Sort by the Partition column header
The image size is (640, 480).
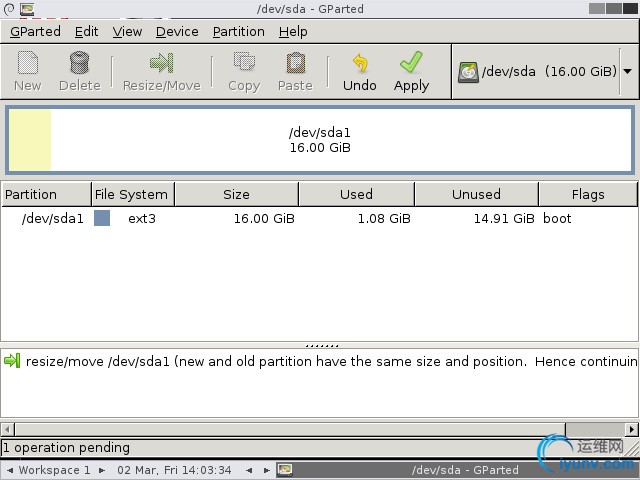[x=46, y=194]
